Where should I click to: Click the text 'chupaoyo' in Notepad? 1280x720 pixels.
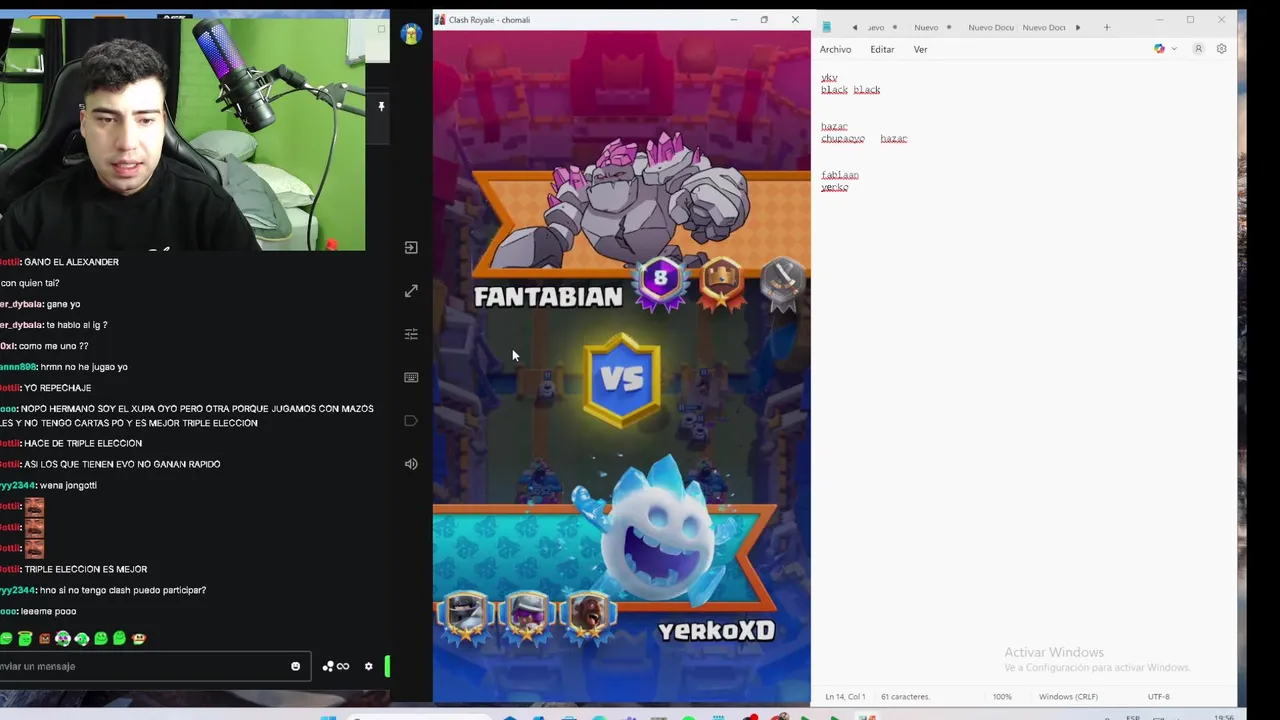pyautogui.click(x=842, y=139)
